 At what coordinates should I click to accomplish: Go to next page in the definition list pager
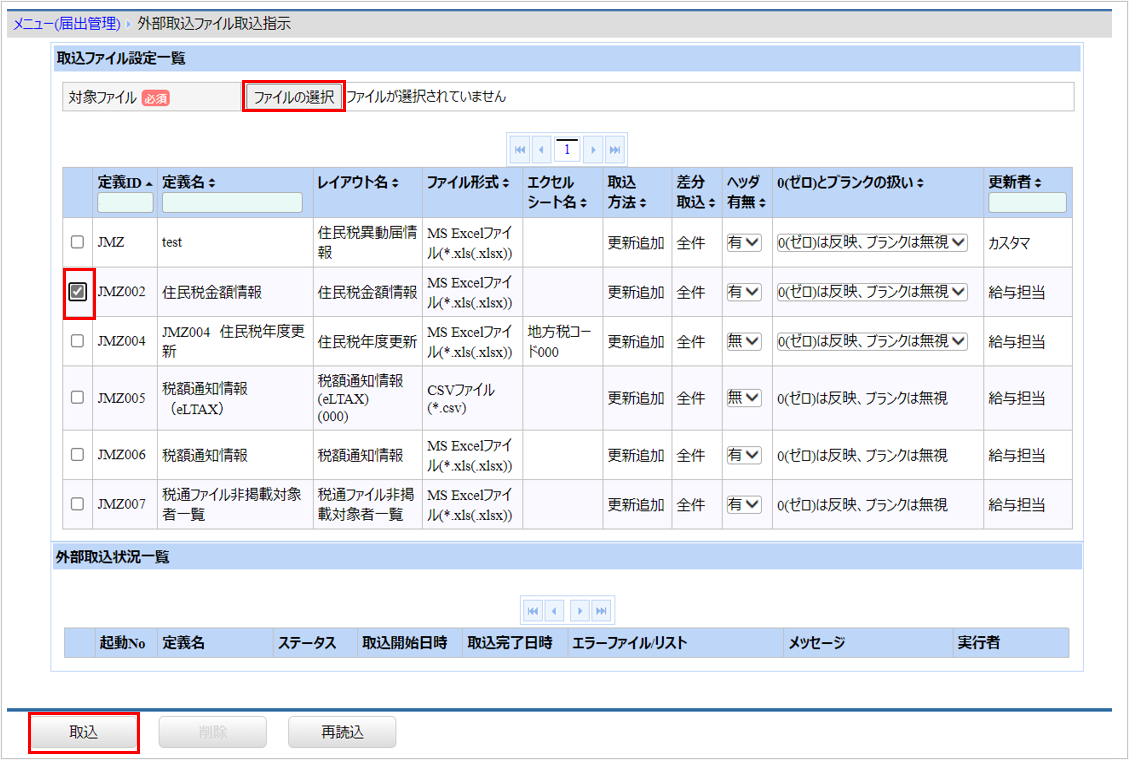coord(593,150)
